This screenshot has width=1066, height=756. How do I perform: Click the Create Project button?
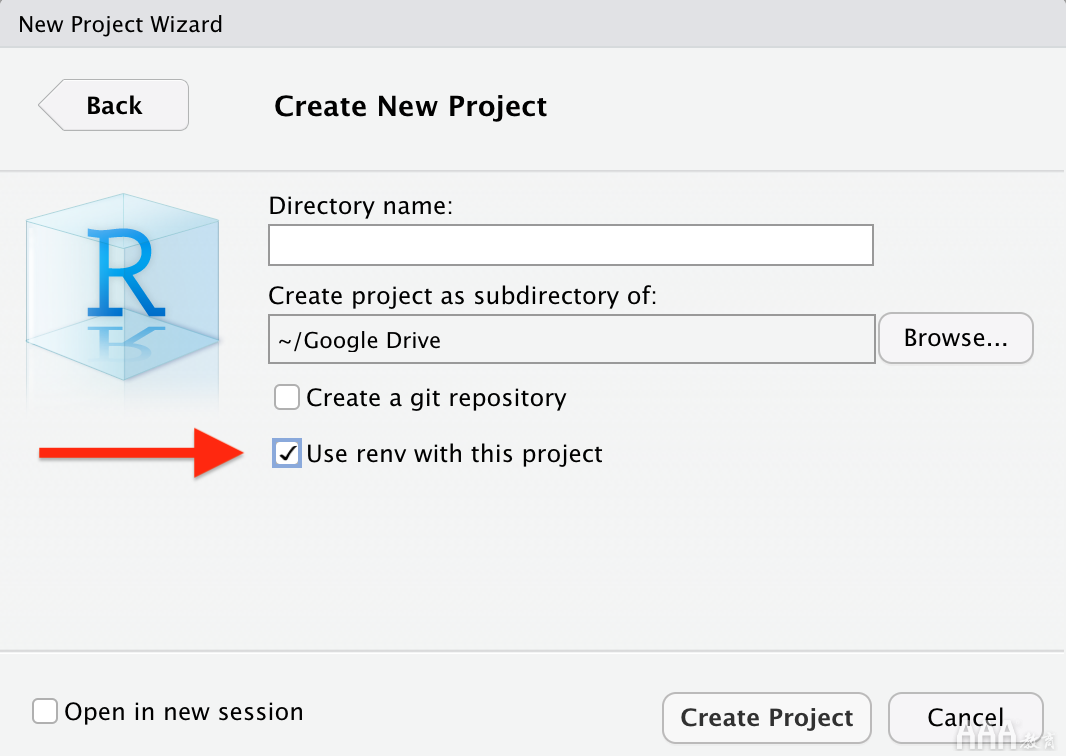766,718
